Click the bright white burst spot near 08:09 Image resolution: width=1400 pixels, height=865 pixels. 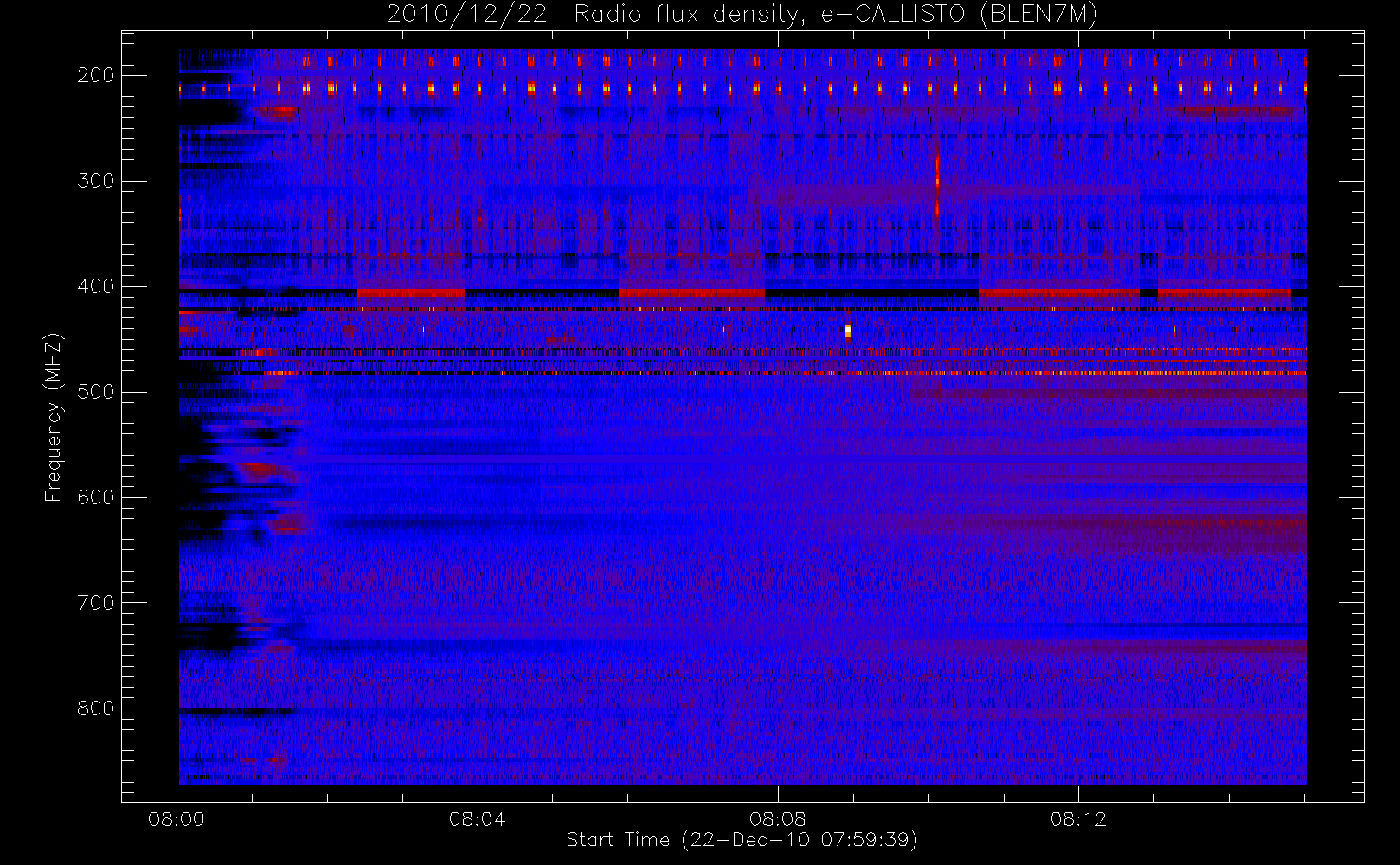(848, 331)
